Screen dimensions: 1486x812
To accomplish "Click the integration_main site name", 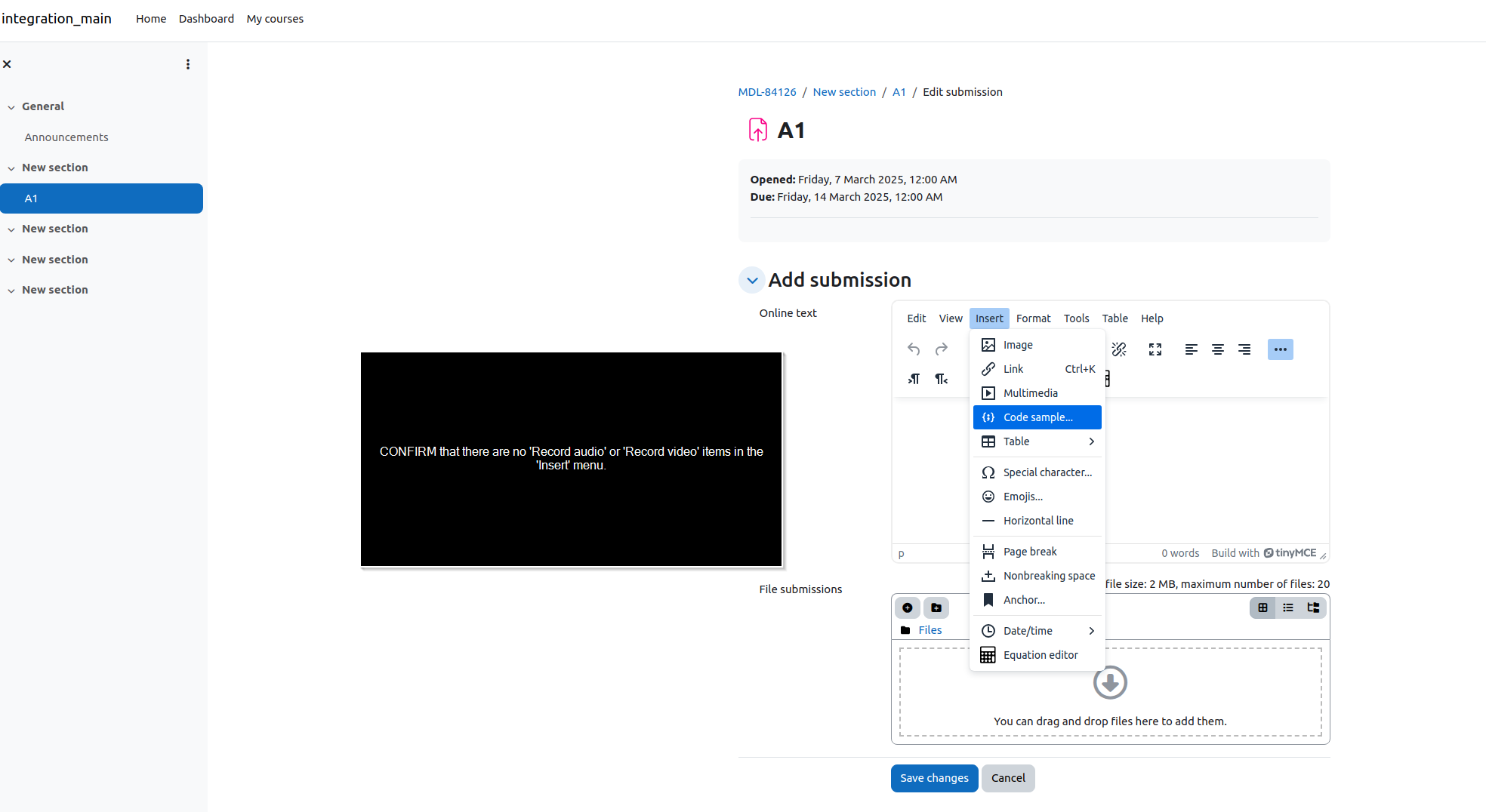I will [x=57, y=19].
